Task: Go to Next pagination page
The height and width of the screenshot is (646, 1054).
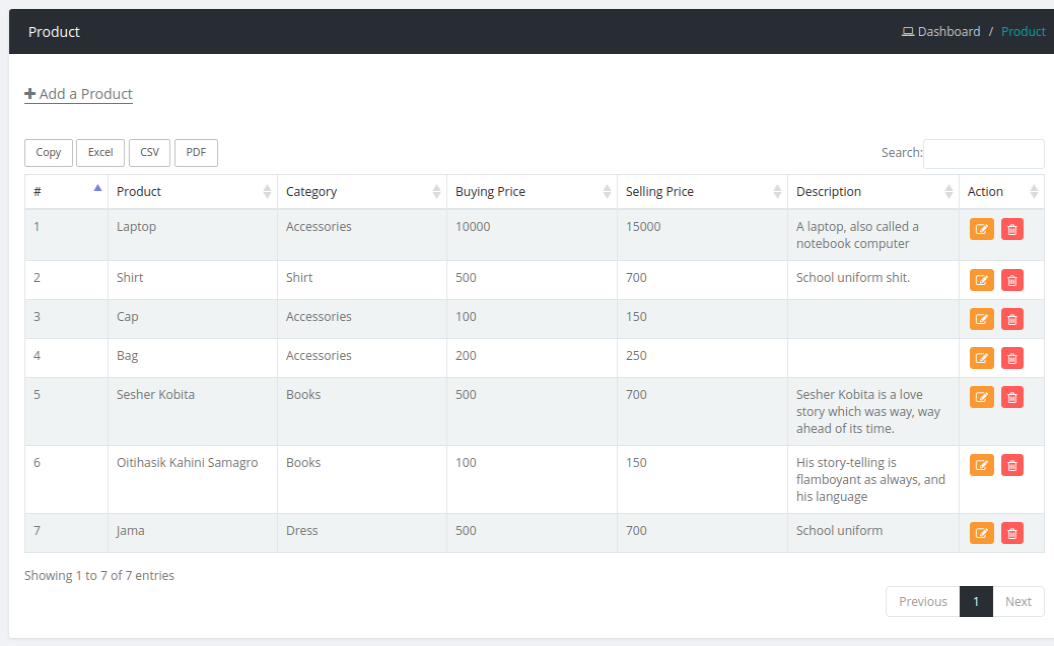Action: 1018,602
